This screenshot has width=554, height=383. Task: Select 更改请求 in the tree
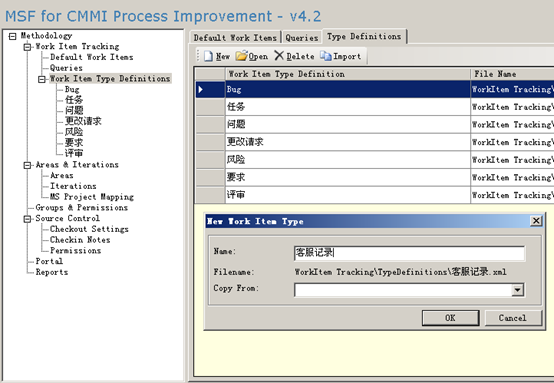coord(83,121)
